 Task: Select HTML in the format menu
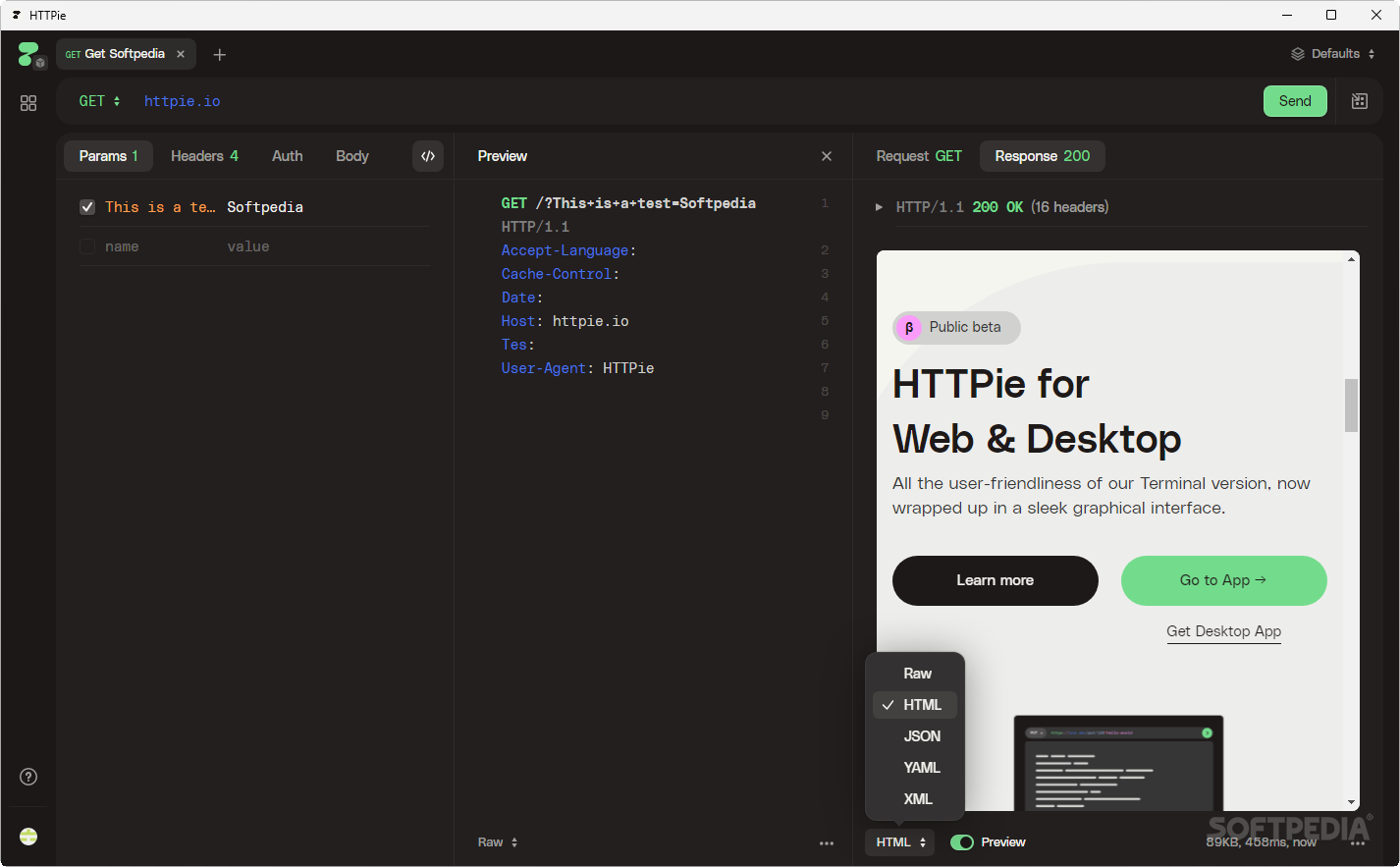click(x=915, y=705)
